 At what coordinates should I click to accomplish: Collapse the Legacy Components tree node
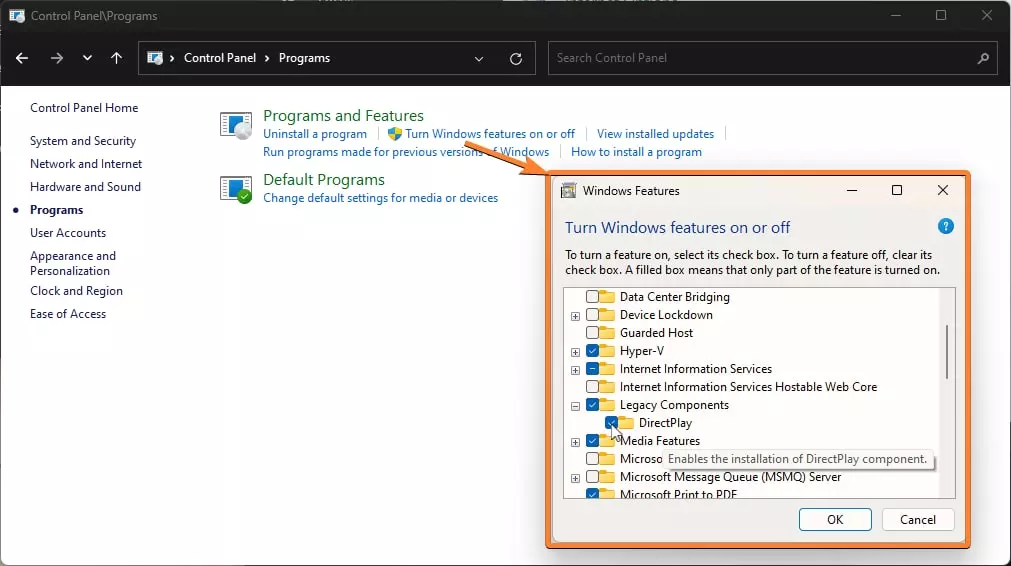coord(575,405)
